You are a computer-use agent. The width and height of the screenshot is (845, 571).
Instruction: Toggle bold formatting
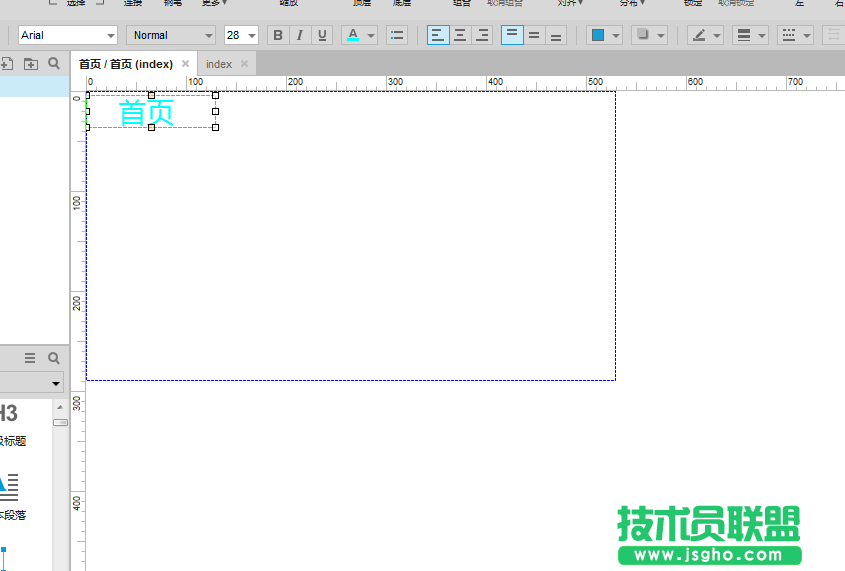pos(278,36)
